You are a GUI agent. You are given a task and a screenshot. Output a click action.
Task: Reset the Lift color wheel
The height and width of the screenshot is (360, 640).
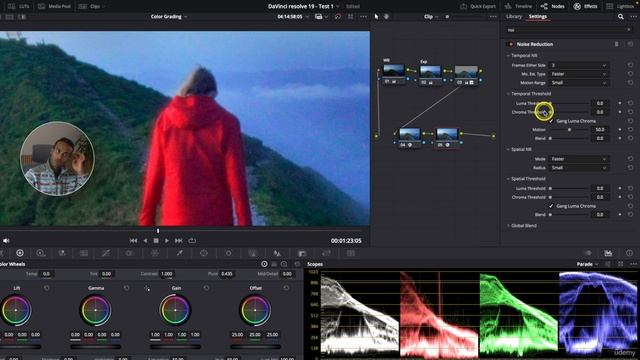47,288
